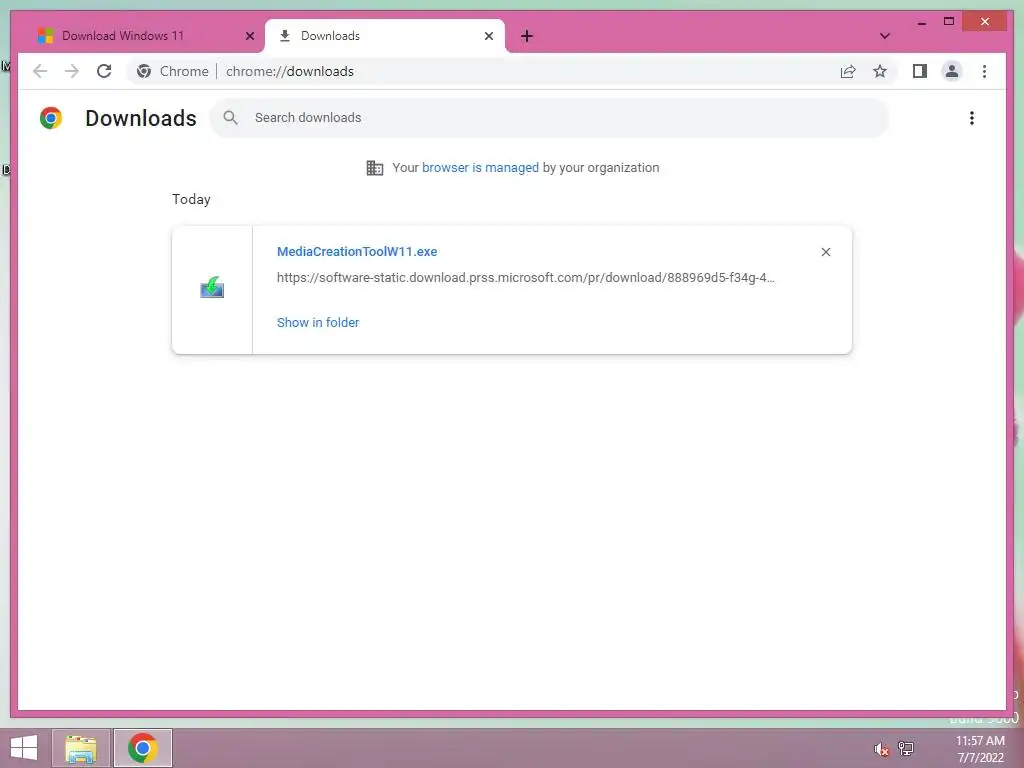
Task: Open the profile avatar menu
Action: [952, 71]
